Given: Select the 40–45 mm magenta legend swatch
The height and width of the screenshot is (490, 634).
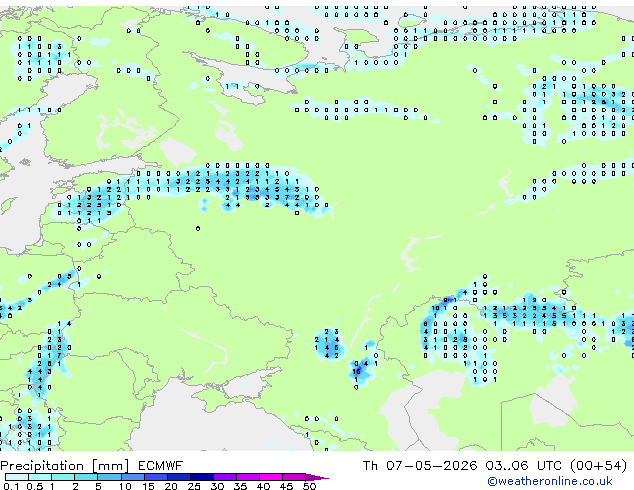Looking at the screenshot, I should pos(271,477).
